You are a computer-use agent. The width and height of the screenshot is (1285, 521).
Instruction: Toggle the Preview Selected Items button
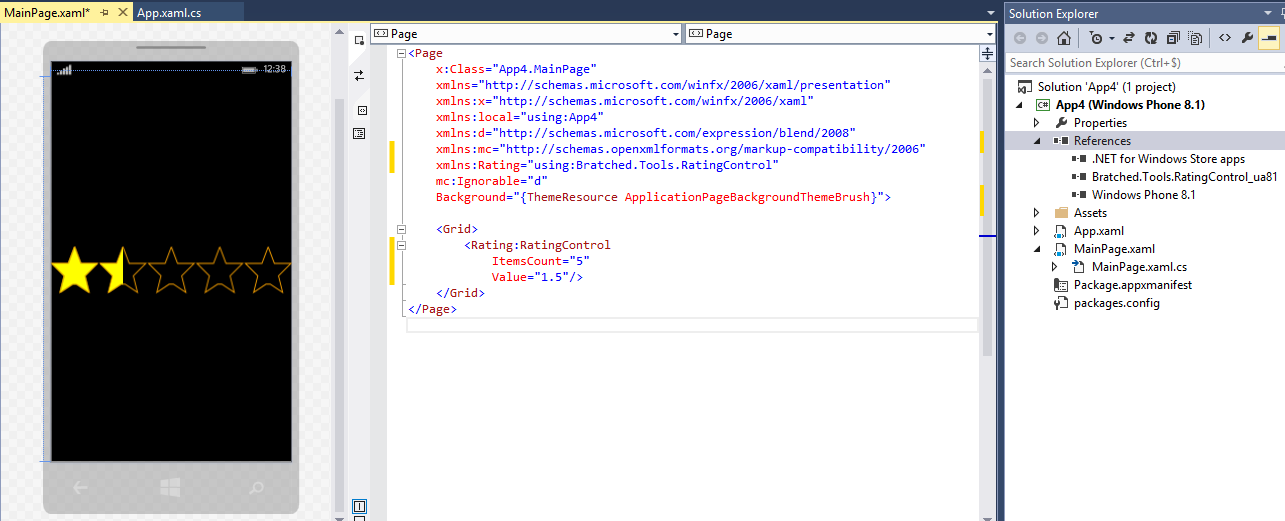(x=1268, y=38)
